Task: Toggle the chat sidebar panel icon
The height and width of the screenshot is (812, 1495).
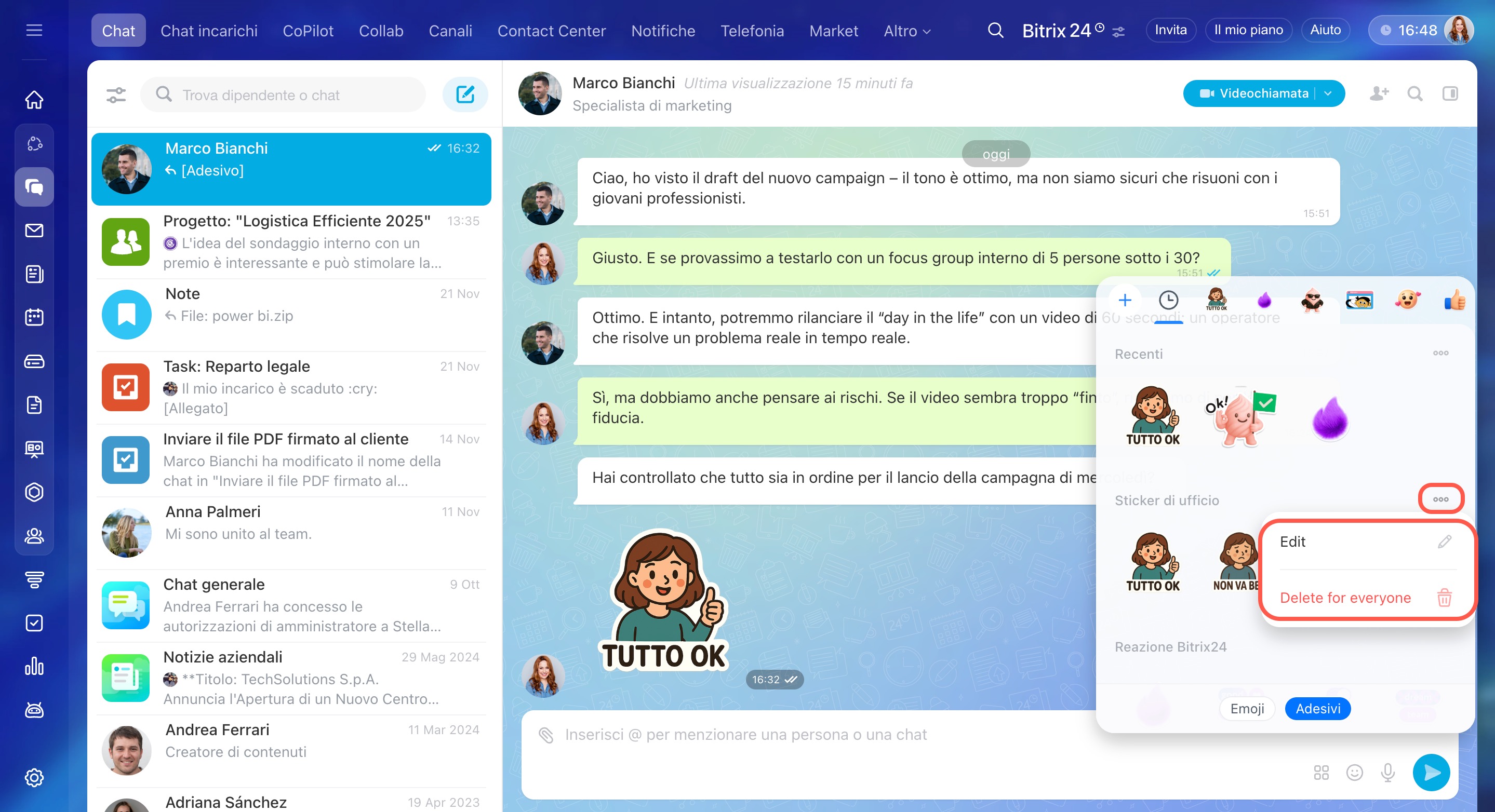Action: point(1450,93)
